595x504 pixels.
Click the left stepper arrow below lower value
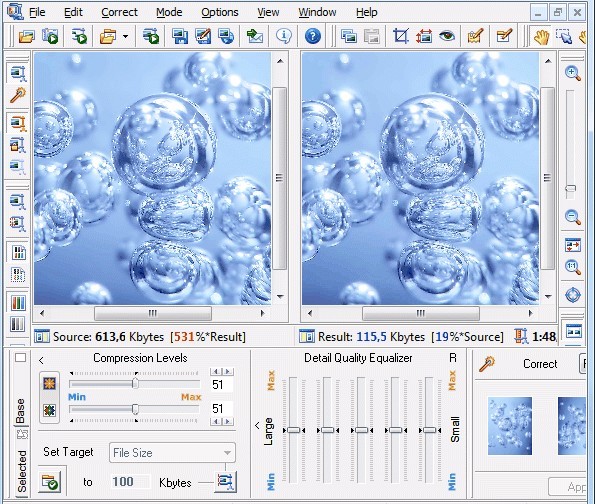point(216,421)
